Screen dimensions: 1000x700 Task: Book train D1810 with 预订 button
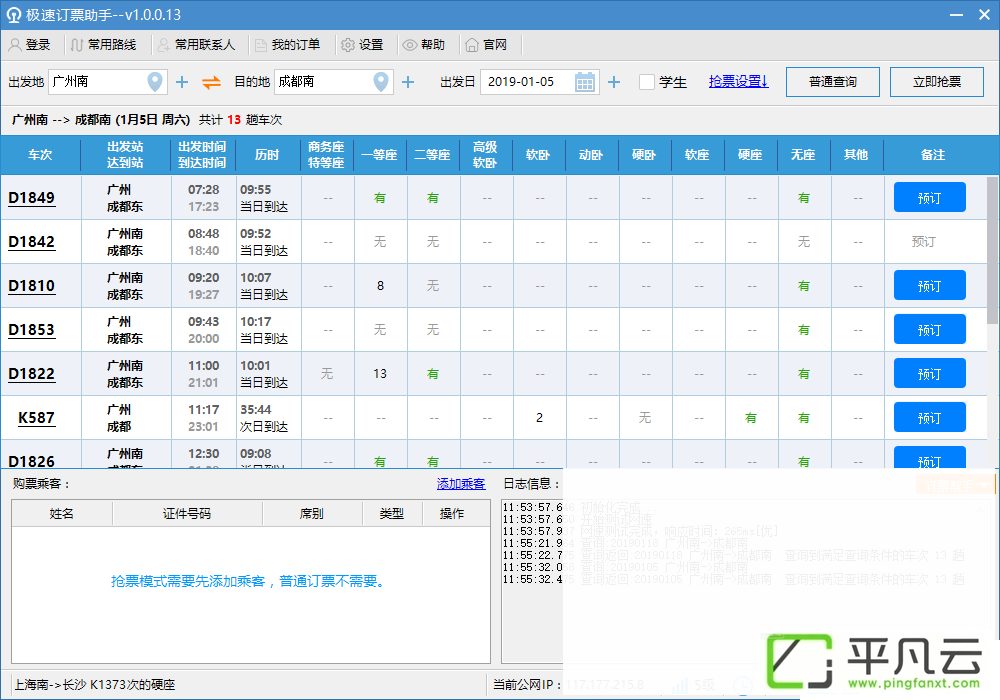(x=929, y=286)
